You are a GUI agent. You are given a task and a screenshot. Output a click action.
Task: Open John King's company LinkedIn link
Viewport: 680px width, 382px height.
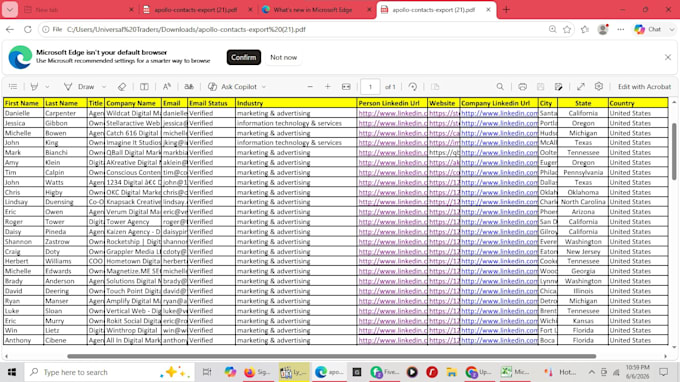tap(499, 143)
